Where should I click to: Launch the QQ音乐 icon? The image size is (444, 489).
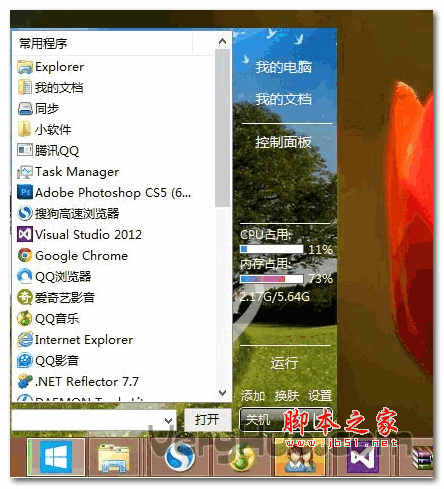pyautogui.click(x=25, y=318)
